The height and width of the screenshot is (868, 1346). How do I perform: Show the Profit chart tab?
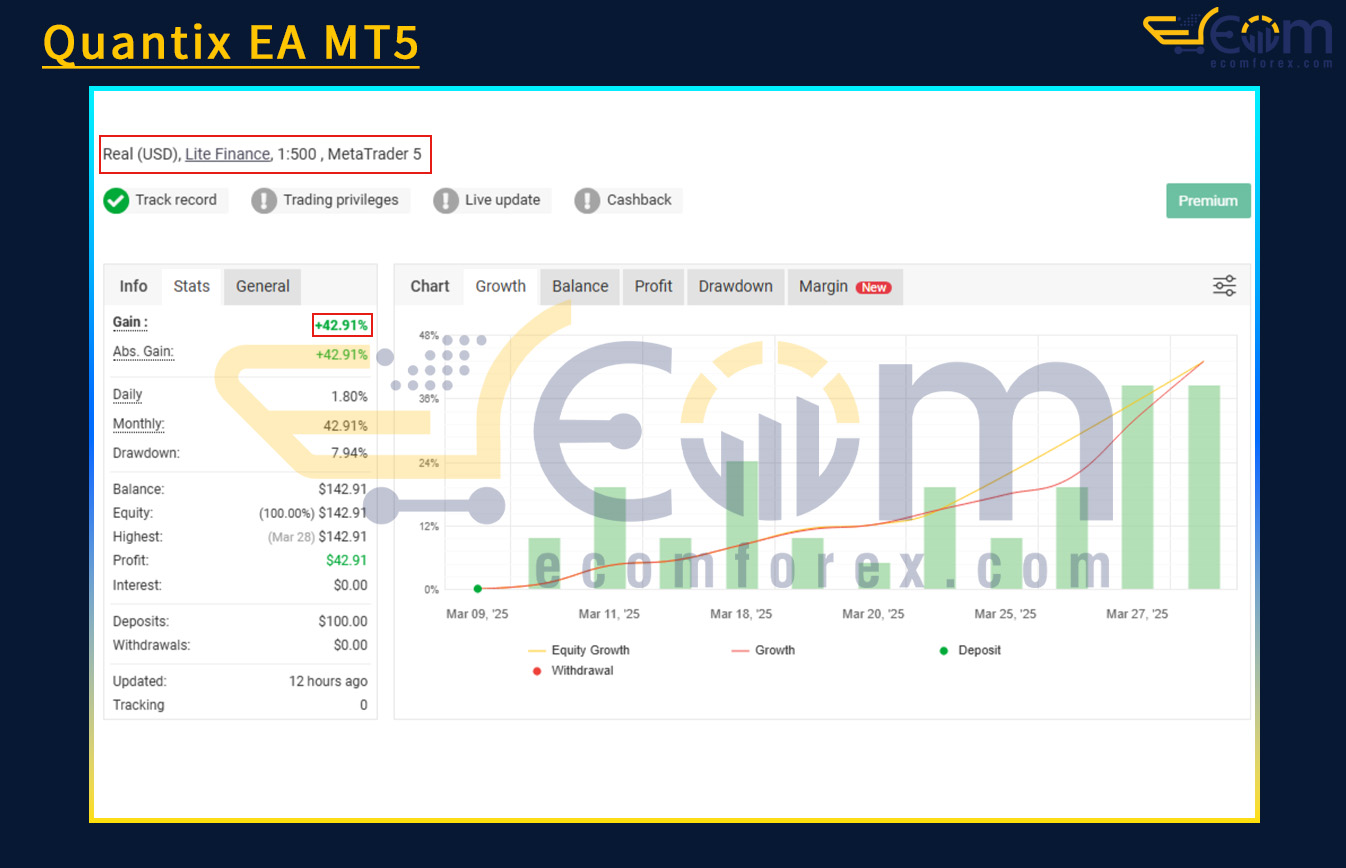pyautogui.click(x=654, y=286)
